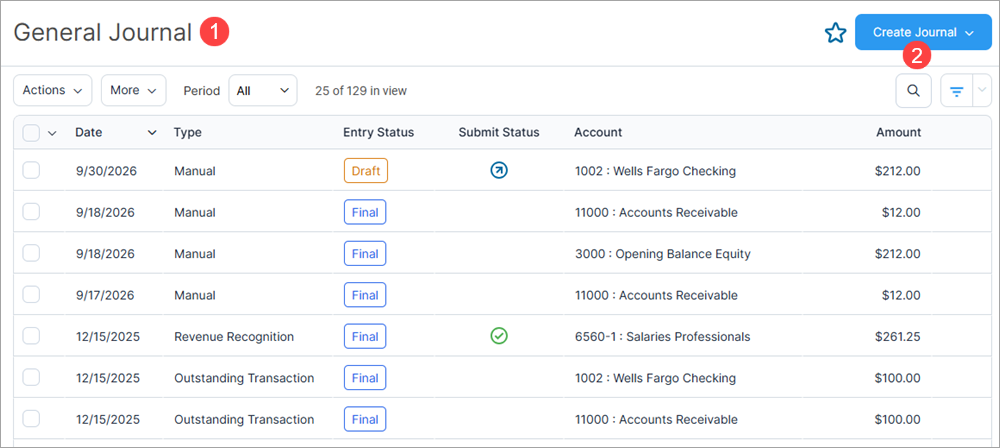
Task: Click the Final badge in 9/17/2026 row
Action: tap(365, 295)
